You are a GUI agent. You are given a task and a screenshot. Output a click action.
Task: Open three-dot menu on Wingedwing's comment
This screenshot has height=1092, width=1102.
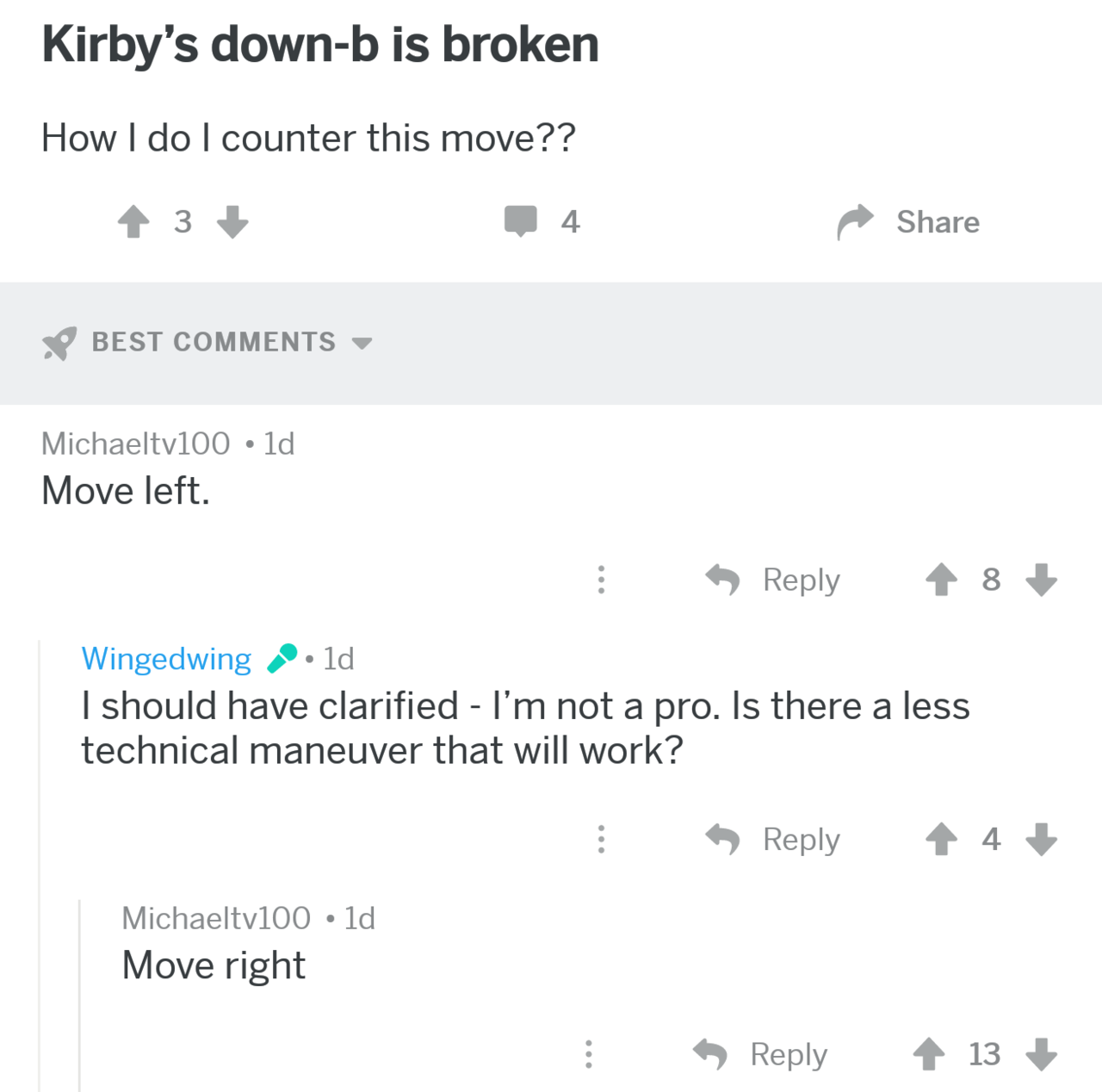(x=602, y=840)
